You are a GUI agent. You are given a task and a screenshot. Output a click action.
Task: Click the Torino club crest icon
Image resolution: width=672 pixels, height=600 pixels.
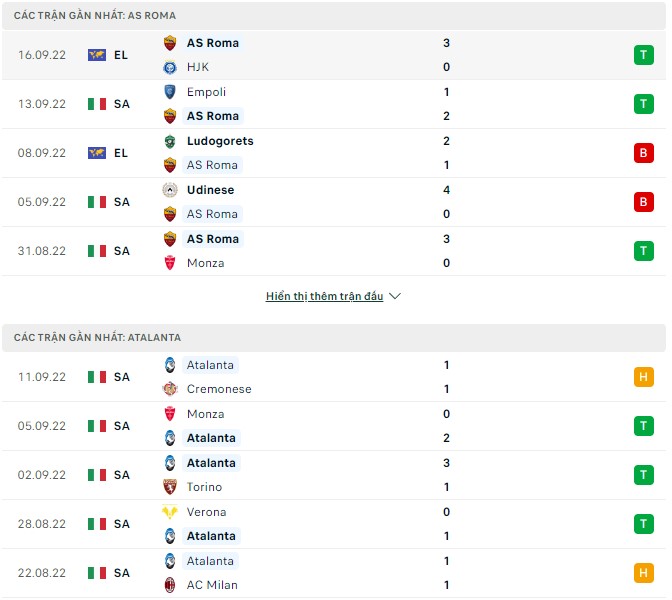[170, 487]
